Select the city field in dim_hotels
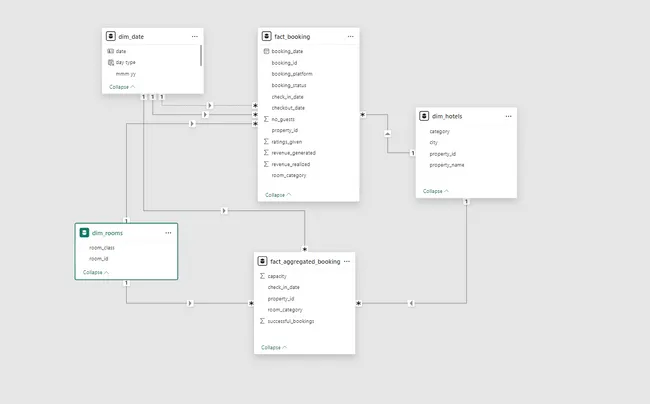The image size is (650, 404). [434, 142]
